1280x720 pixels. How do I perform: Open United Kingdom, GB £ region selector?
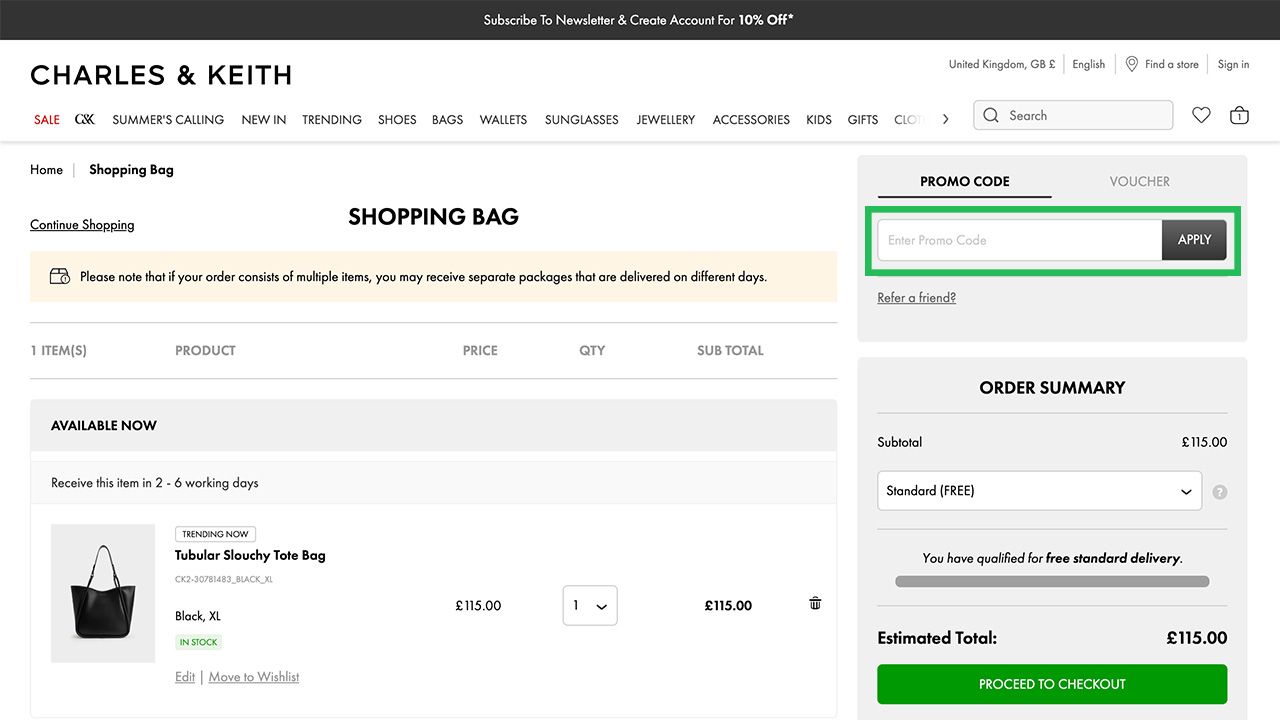click(1002, 64)
